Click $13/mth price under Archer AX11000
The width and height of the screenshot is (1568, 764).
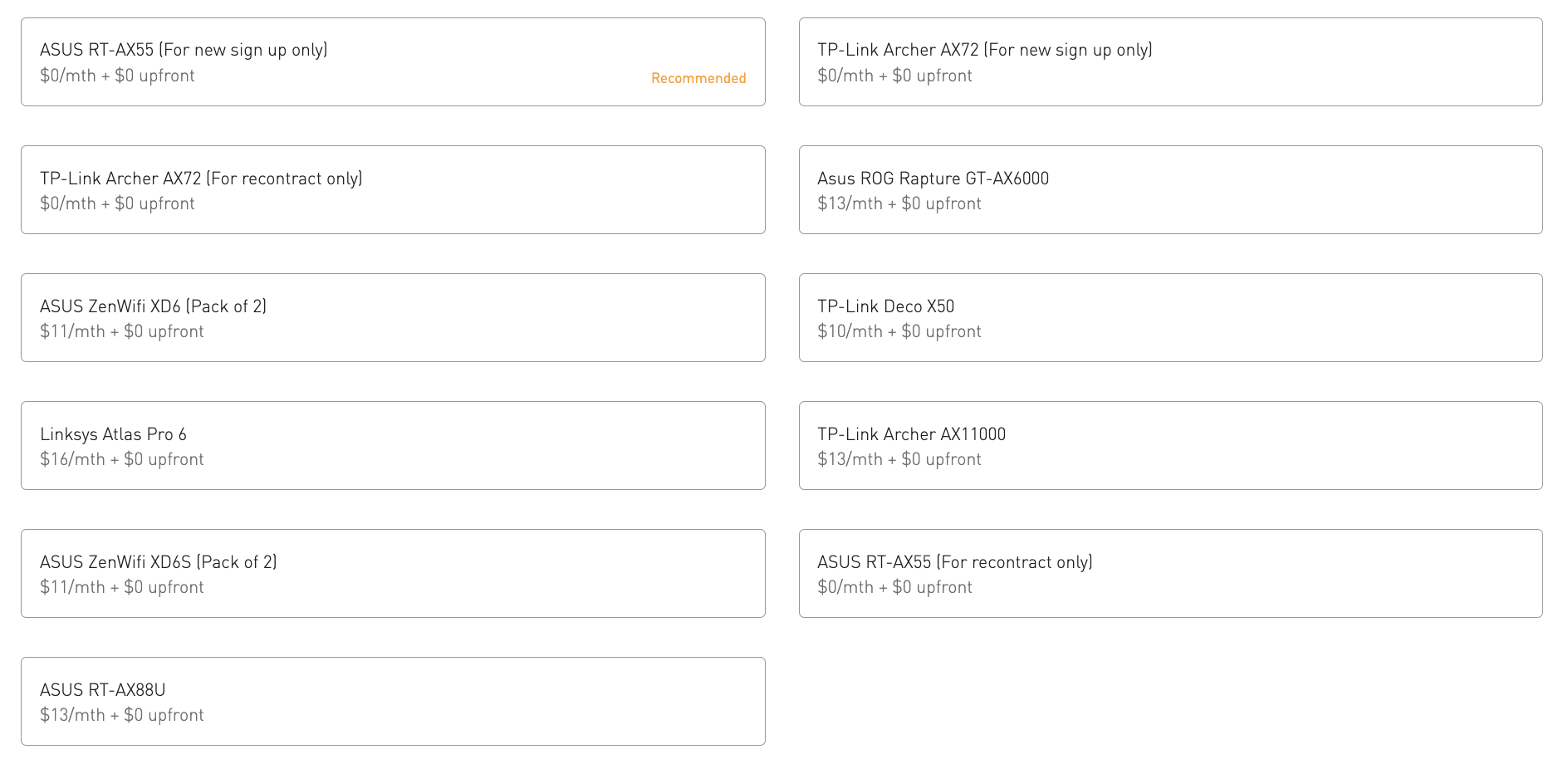pos(899,459)
